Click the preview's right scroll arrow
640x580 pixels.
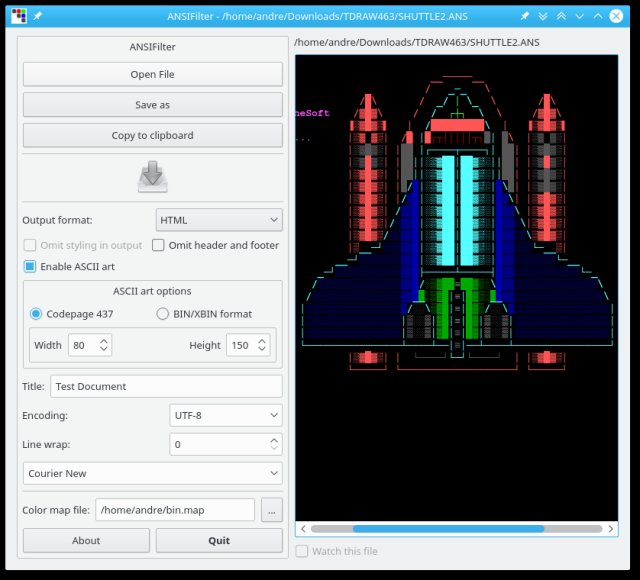[x=610, y=528]
